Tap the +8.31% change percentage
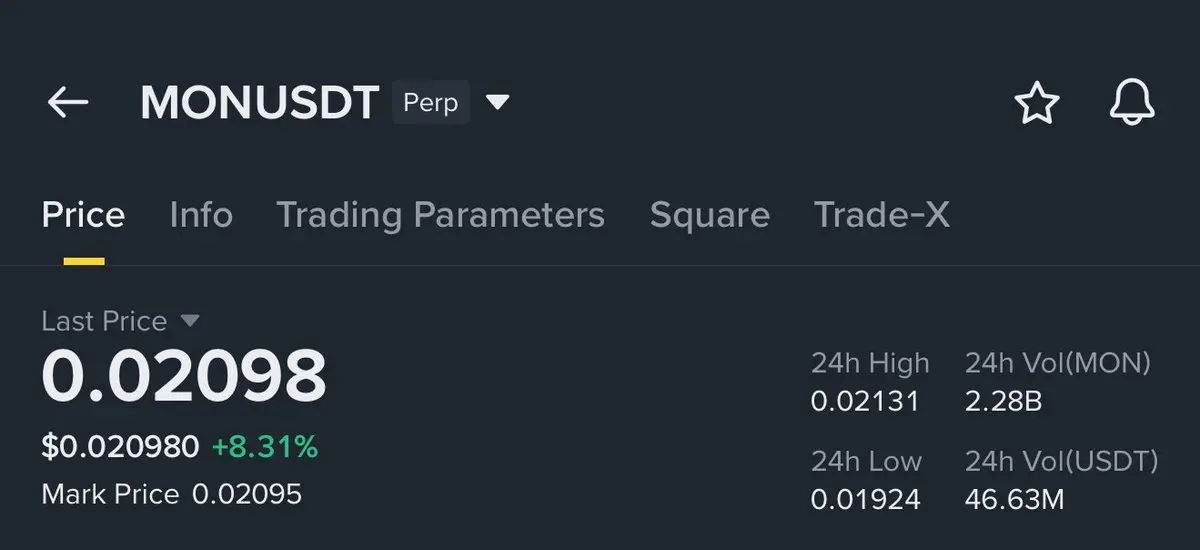1200x550 pixels. (265, 447)
